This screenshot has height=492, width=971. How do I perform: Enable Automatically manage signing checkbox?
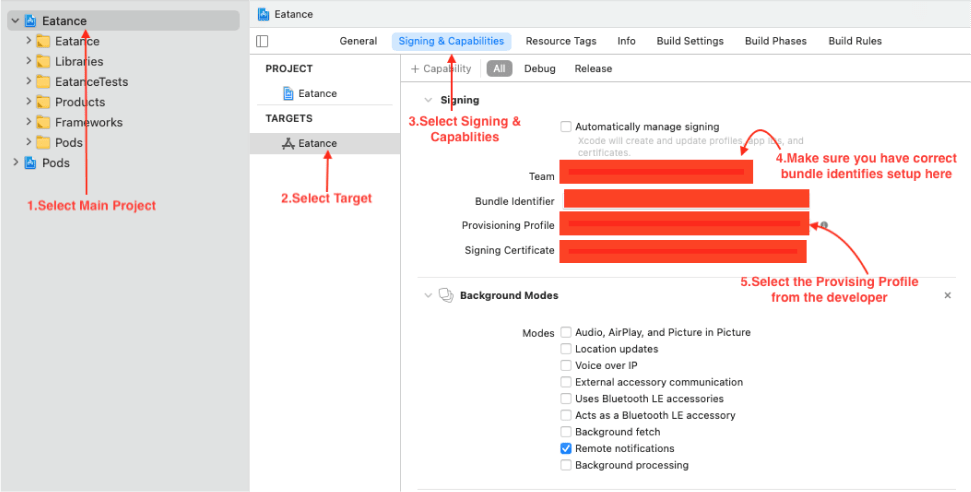click(x=566, y=127)
